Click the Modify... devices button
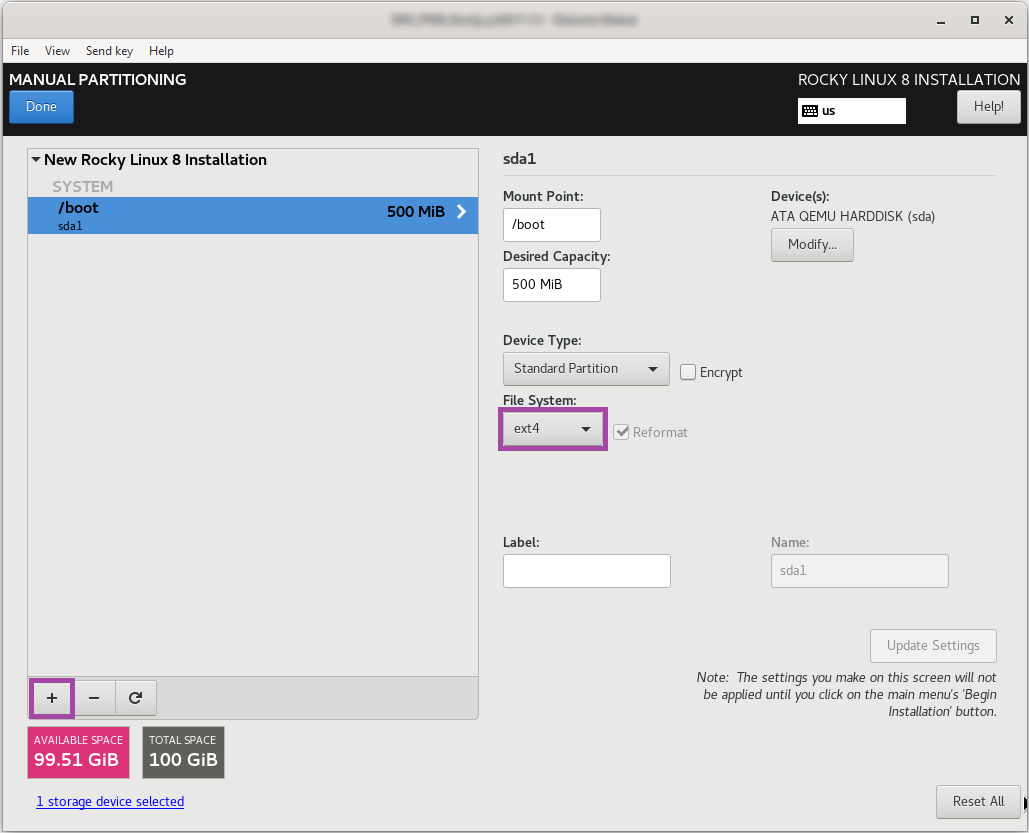The height and width of the screenshot is (833, 1029). [x=812, y=245]
